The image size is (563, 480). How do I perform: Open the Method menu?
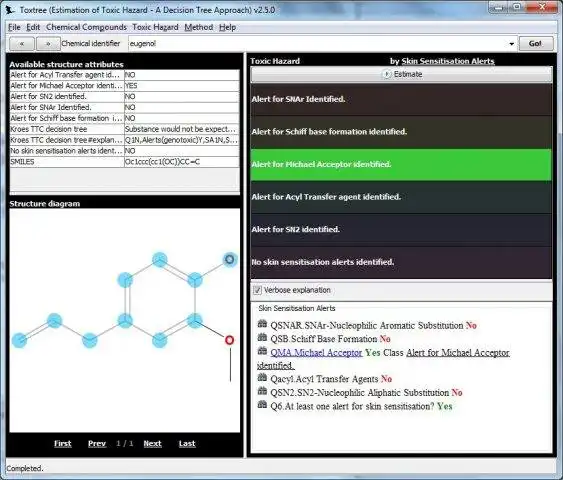tap(199, 27)
